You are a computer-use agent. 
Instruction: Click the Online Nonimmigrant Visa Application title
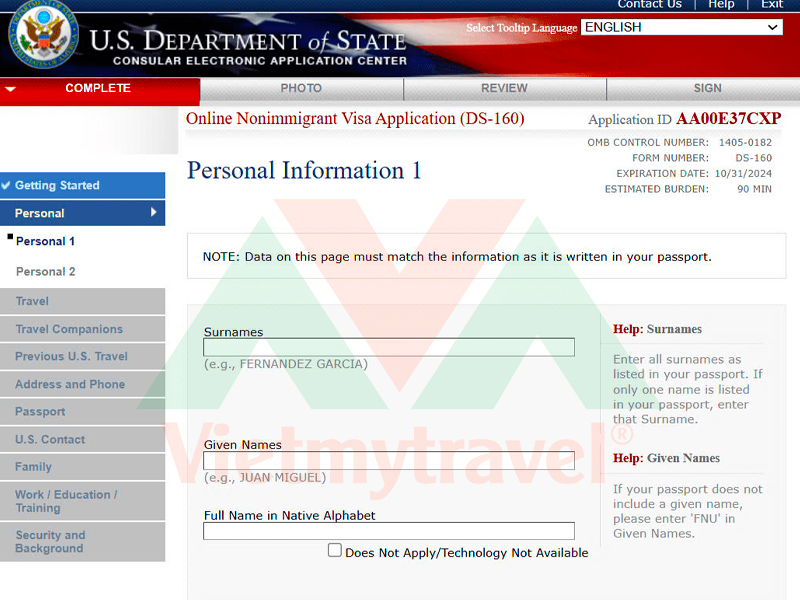(x=355, y=118)
